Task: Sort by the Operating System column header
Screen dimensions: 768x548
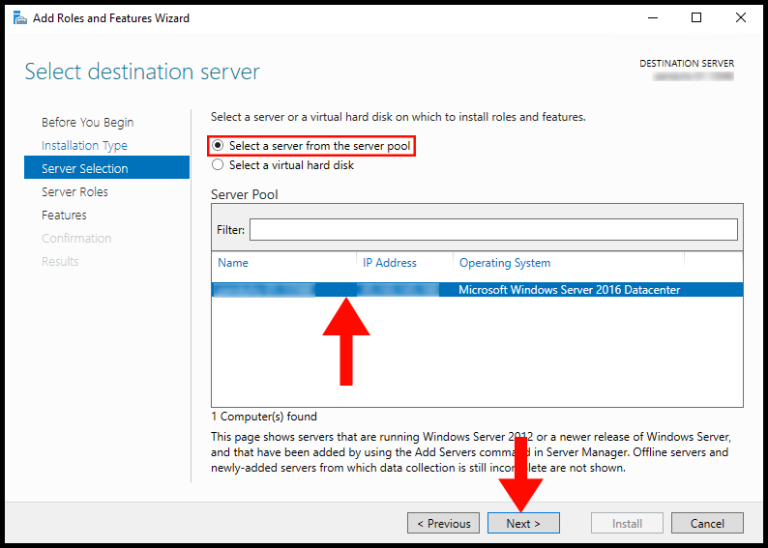Action: [504, 263]
